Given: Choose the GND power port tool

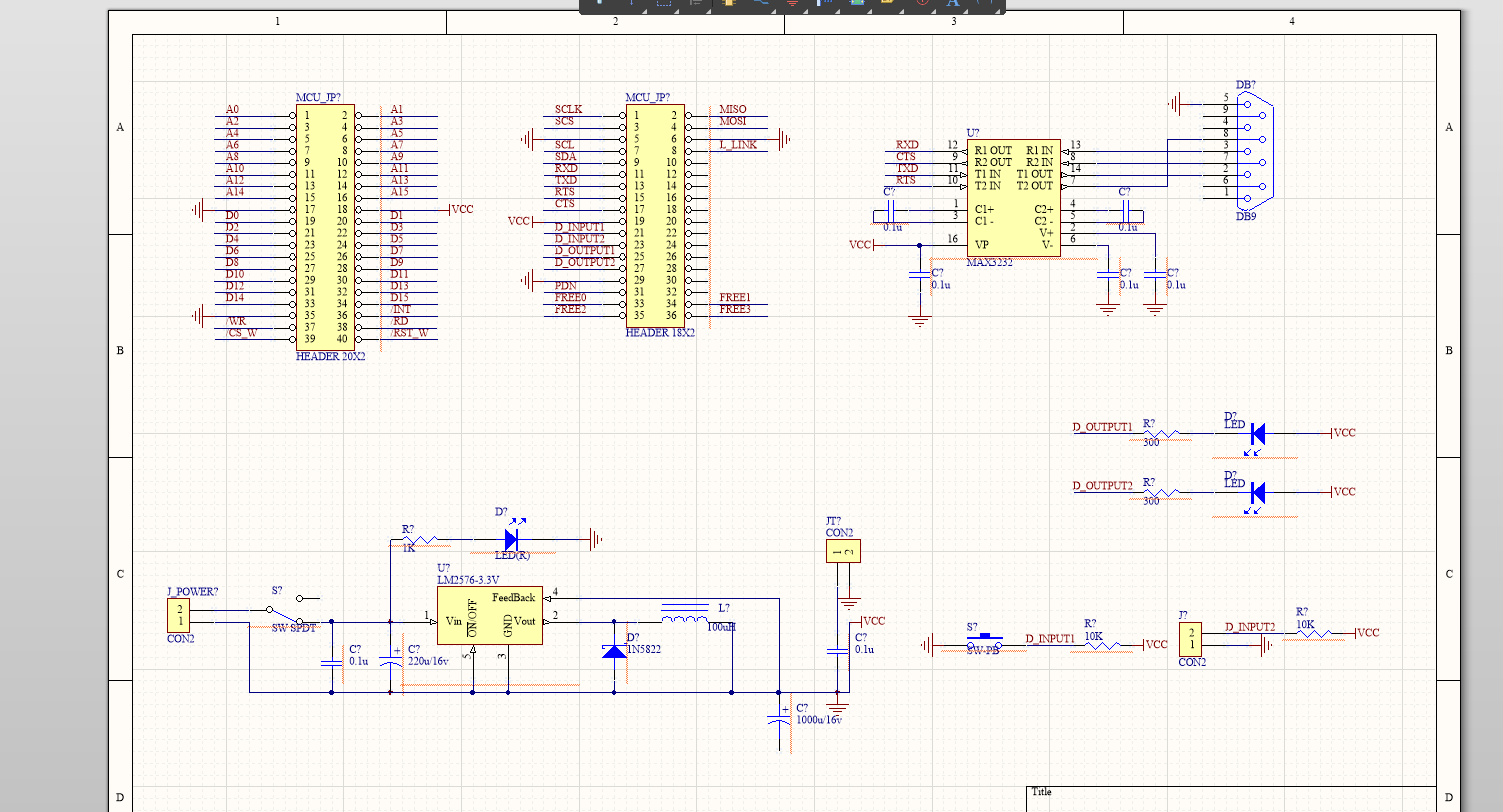Looking at the screenshot, I should tap(792, 3).
